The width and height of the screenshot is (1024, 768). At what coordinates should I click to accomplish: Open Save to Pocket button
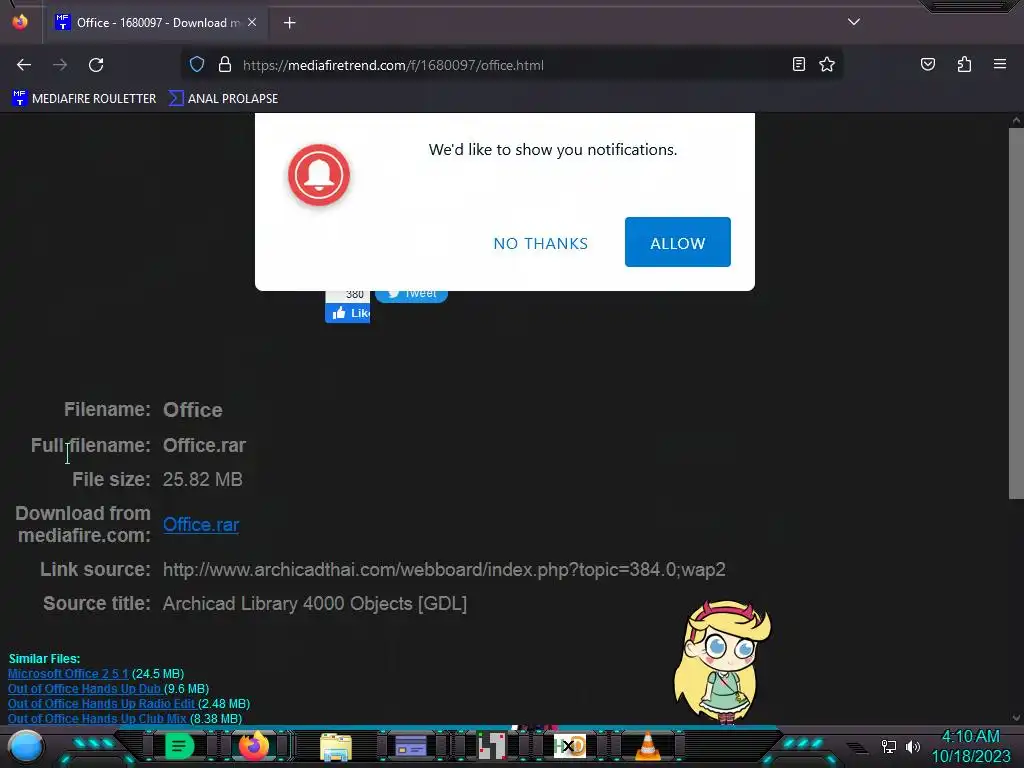(x=927, y=64)
